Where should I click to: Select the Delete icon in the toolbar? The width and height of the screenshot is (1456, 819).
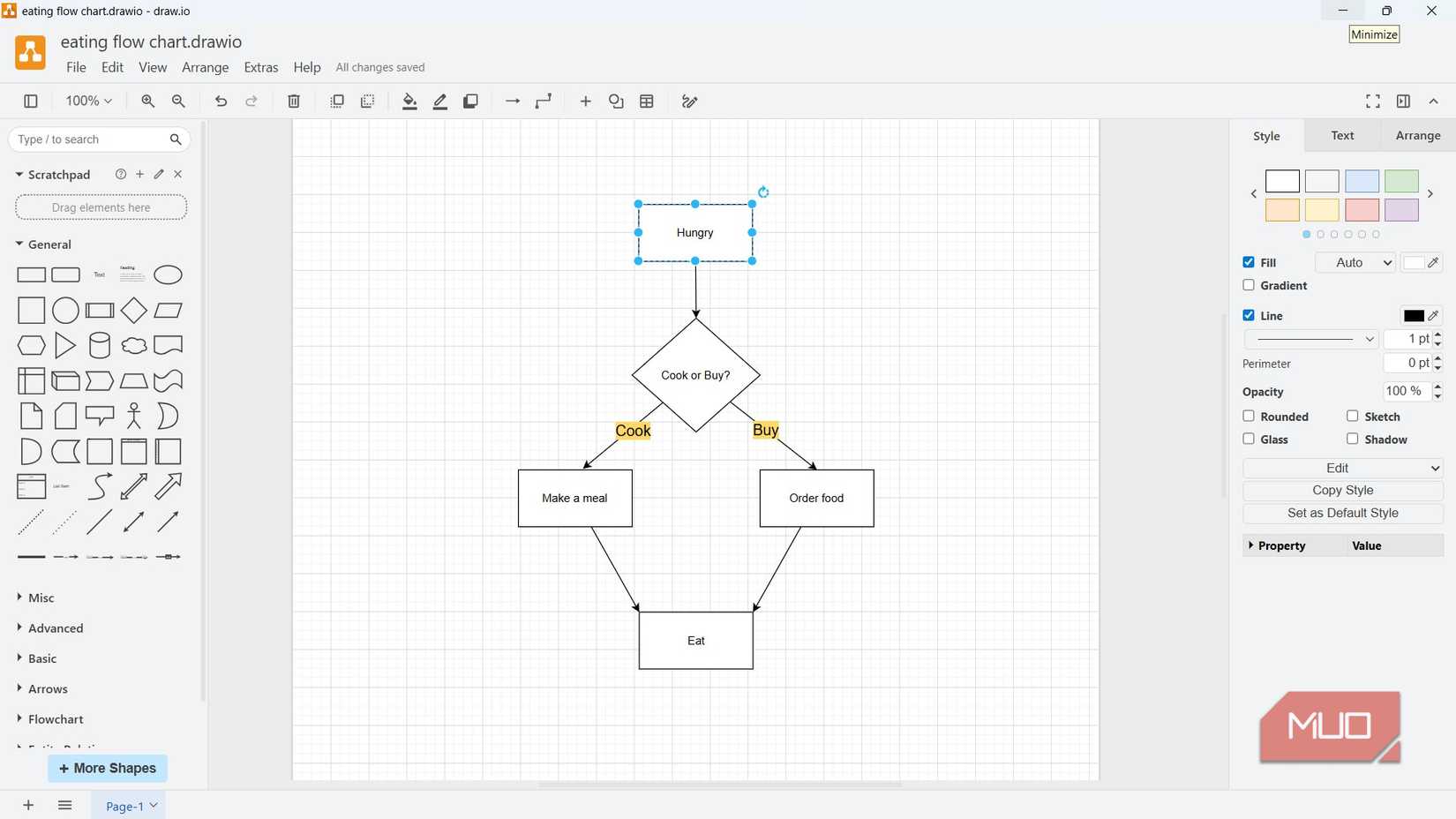click(x=293, y=101)
